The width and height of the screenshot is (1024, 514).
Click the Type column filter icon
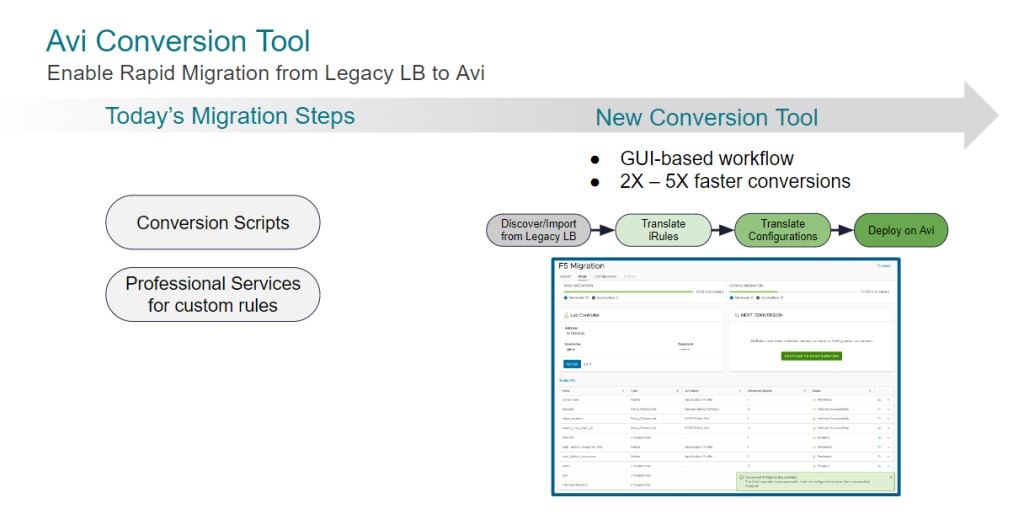point(677,391)
